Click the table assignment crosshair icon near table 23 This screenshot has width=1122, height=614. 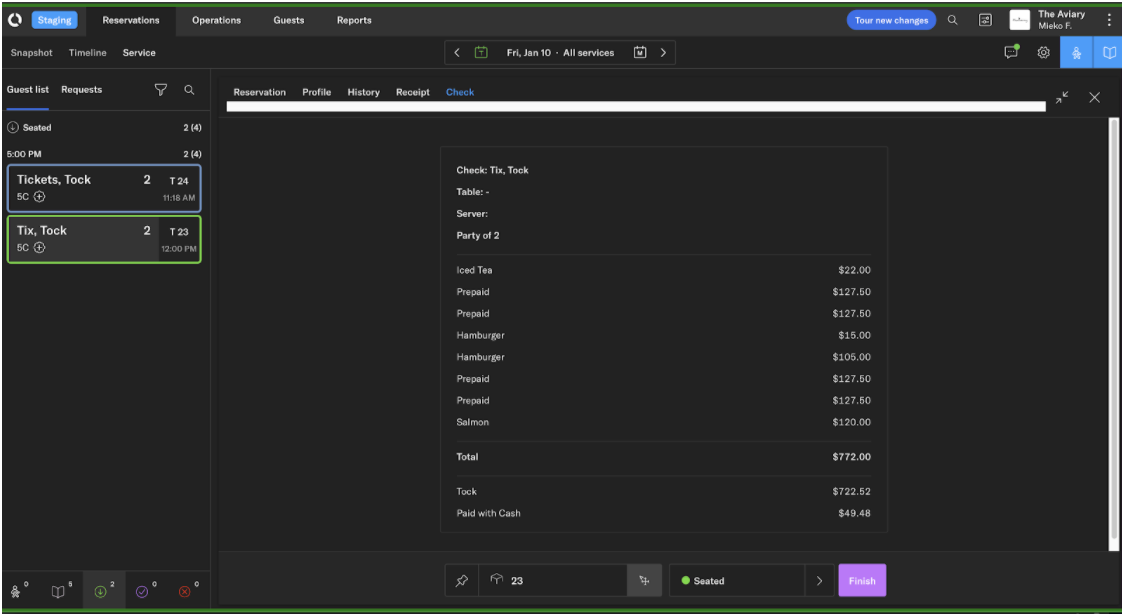coord(644,580)
